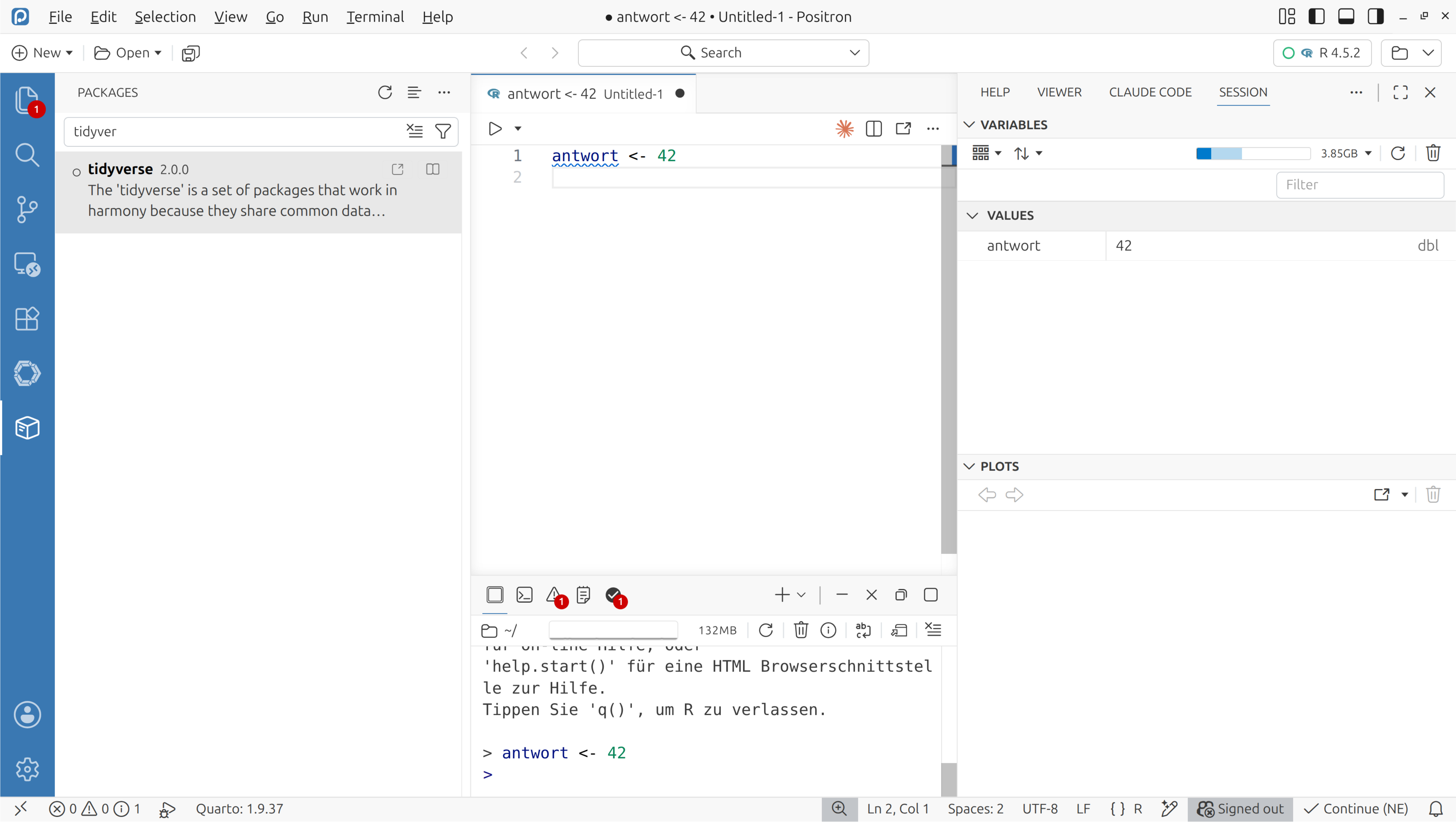1456x822 pixels.
Task: Open the Terminal menu
Action: point(375,16)
